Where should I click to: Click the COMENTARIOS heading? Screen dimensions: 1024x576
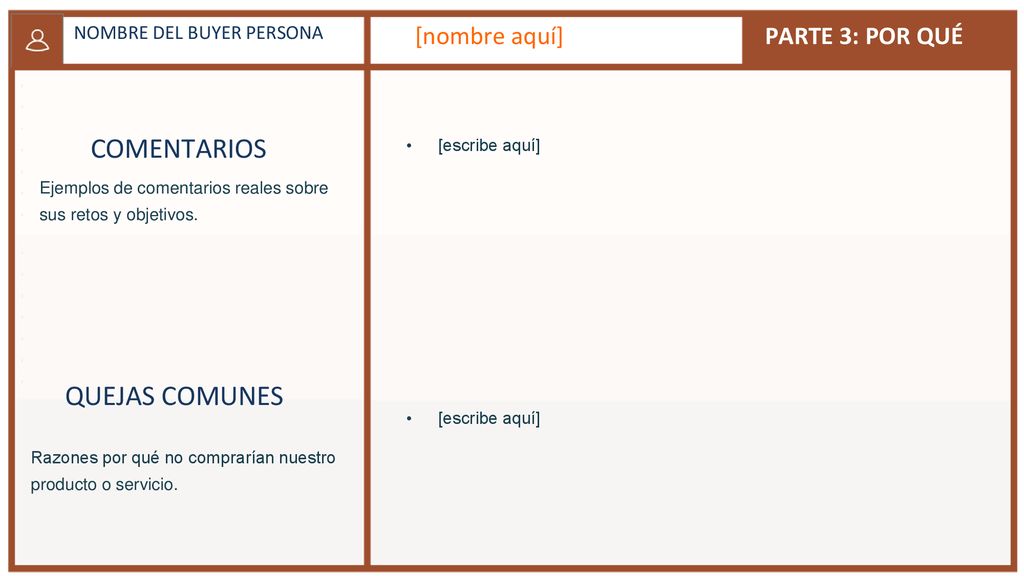click(x=178, y=149)
